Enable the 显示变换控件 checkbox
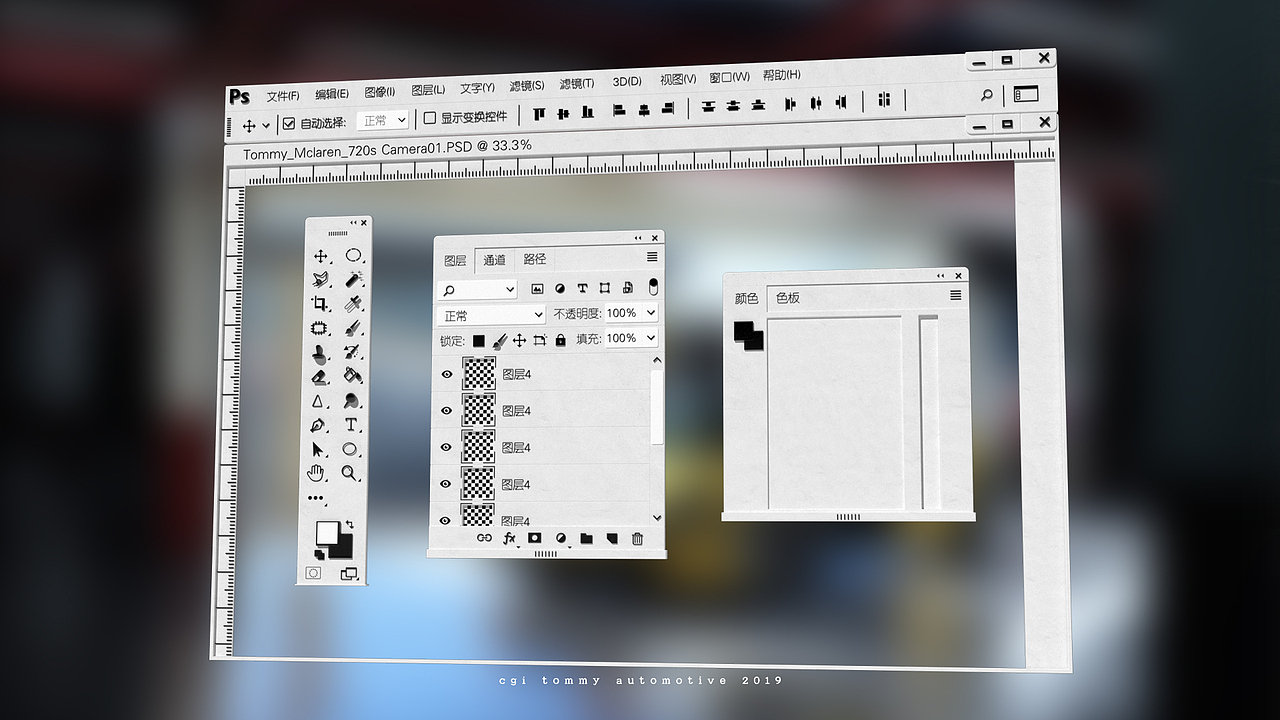Image resolution: width=1280 pixels, height=720 pixels. pos(430,118)
